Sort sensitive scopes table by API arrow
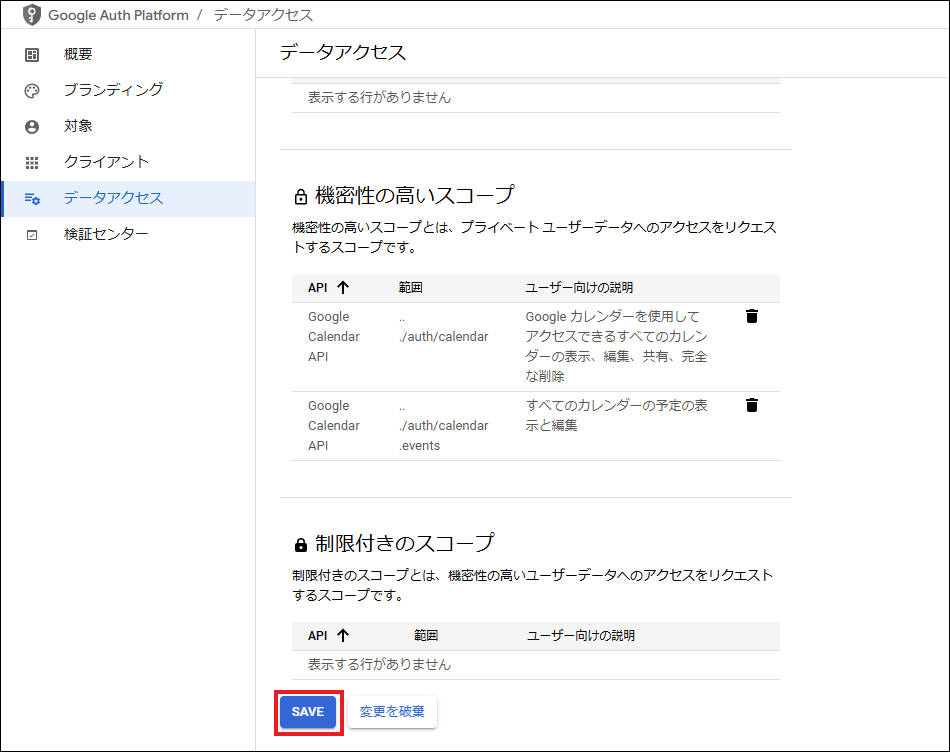Image resolution: width=950 pixels, height=752 pixels. click(343, 288)
